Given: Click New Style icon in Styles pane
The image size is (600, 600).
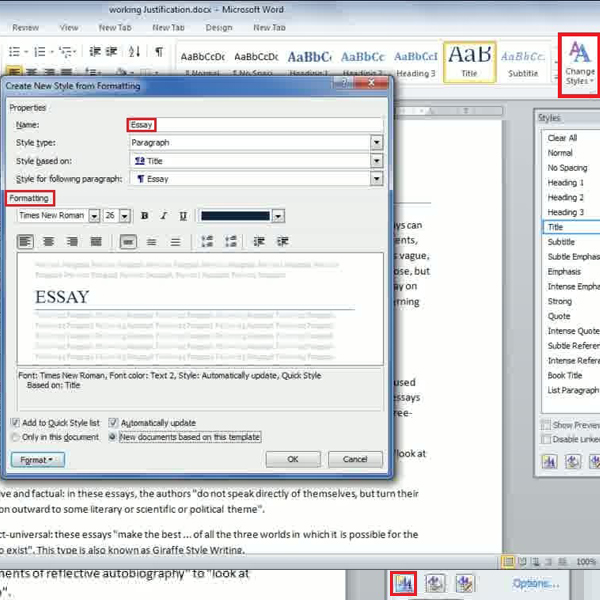Looking at the screenshot, I should 549,462.
